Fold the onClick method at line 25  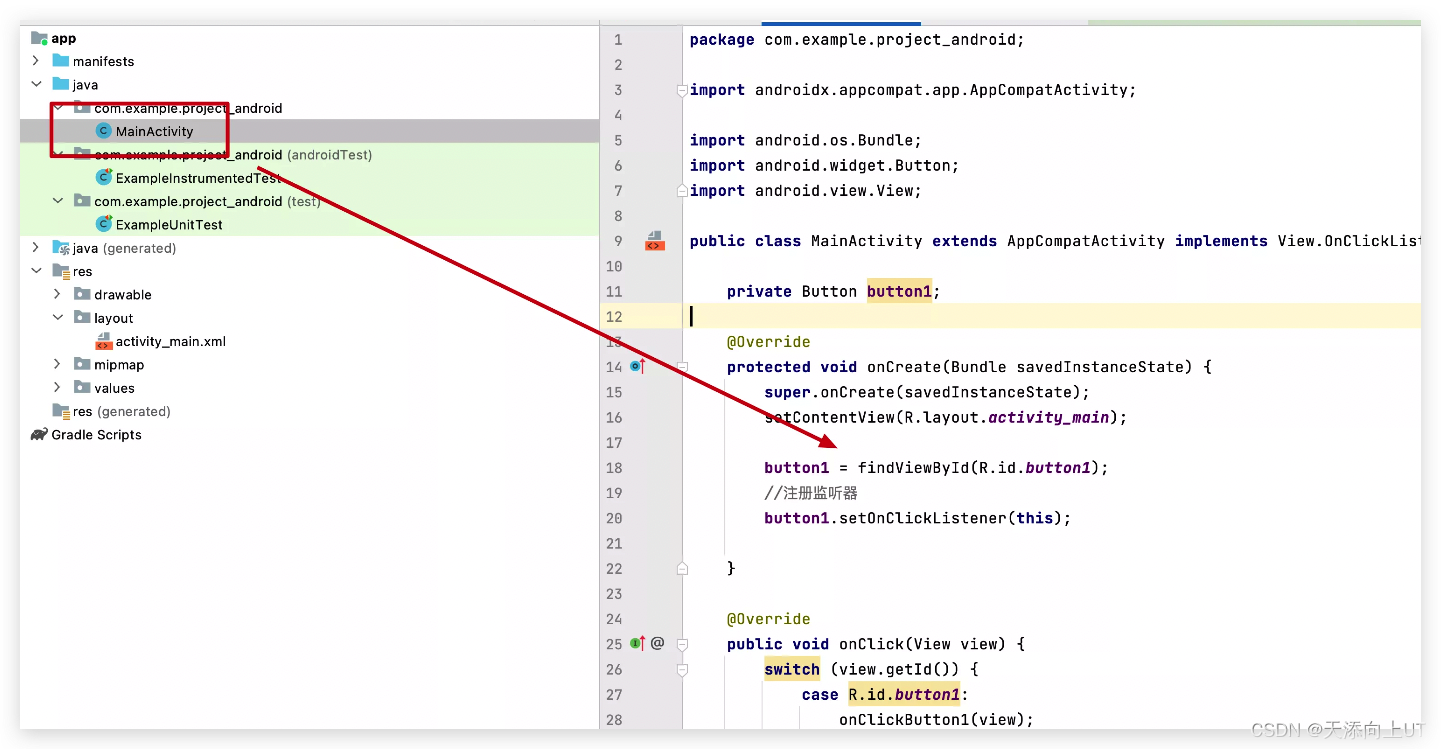click(x=682, y=644)
